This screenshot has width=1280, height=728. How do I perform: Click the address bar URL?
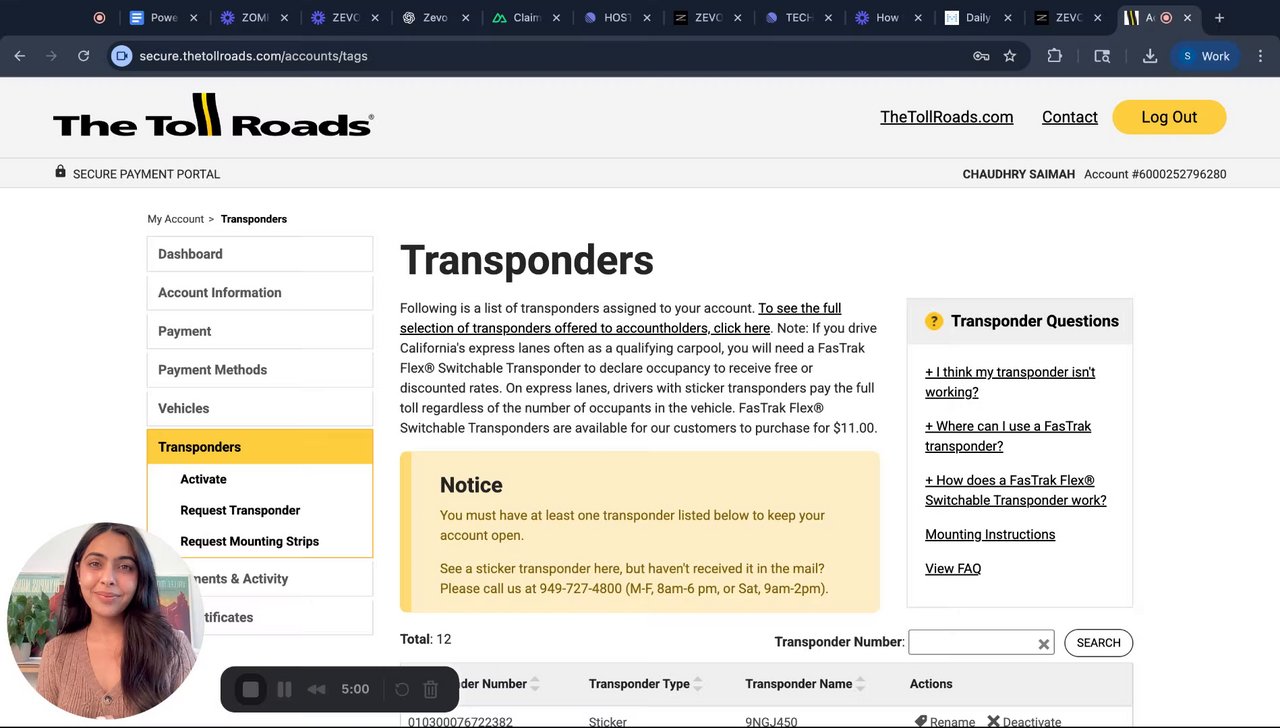[254, 56]
